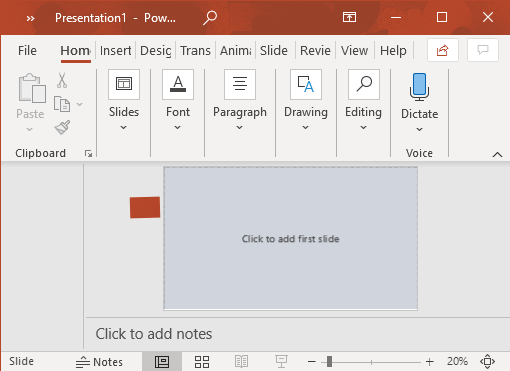Select the Format Painter brush

pyautogui.click(x=62, y=127)
